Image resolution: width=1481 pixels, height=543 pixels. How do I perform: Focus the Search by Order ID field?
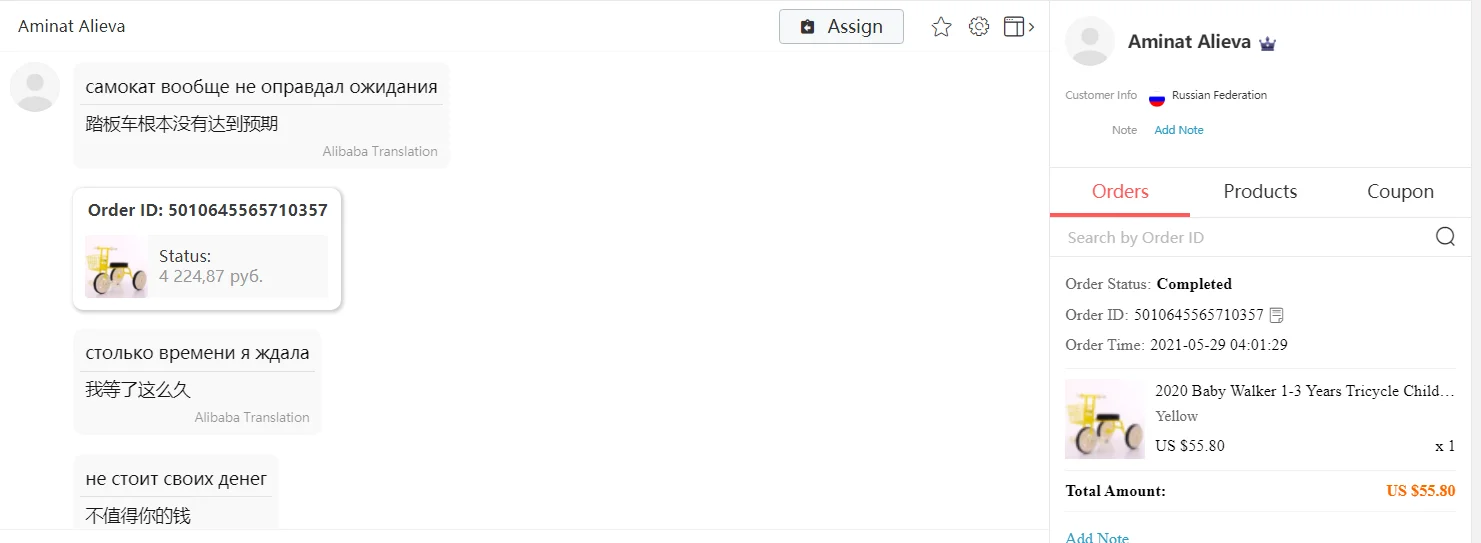coord(1245,237)
